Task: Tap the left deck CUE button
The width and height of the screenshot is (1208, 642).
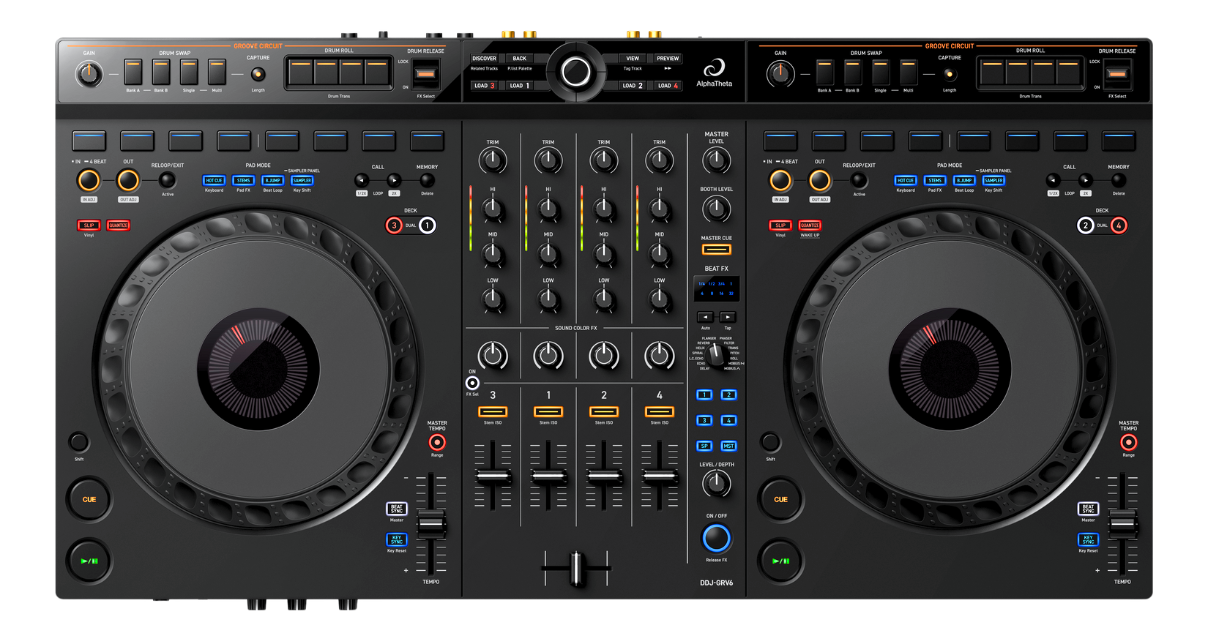Action: point(89,499)
